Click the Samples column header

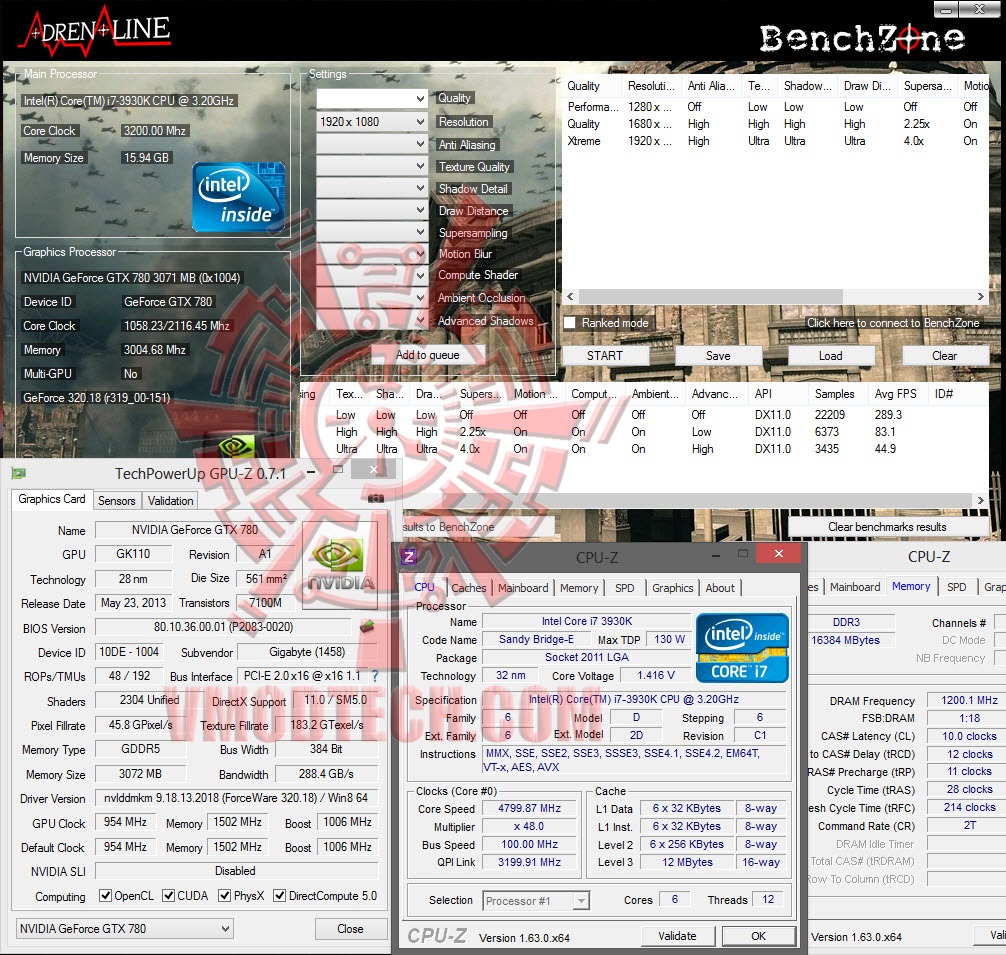click(x=835, y=394)
